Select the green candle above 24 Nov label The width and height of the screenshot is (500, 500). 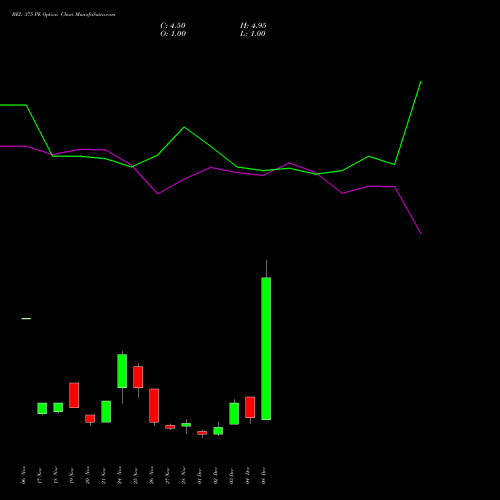122,371
